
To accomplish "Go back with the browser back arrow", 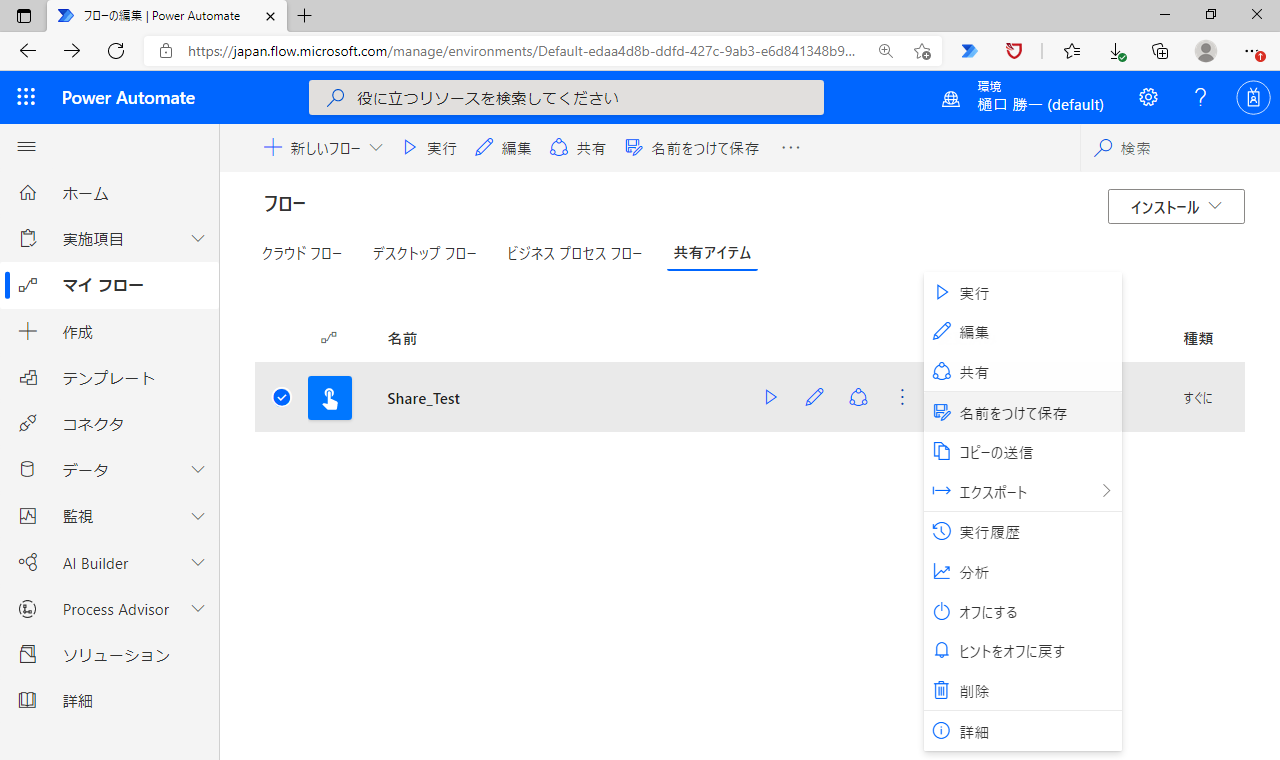I will click(x=28, y=51).
